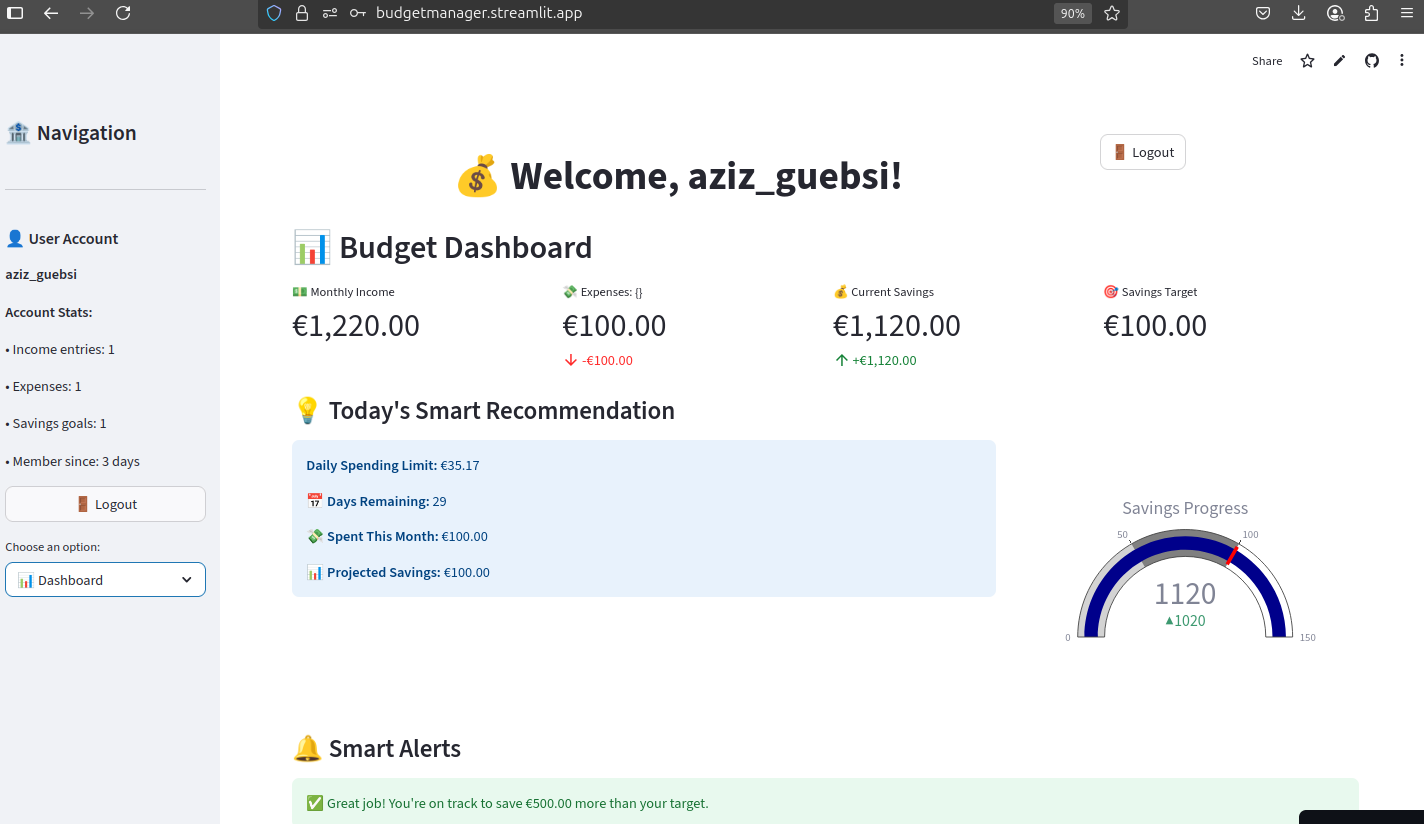1424x824 pixels.
Task: Open the Firefox hamburger menu
Action: (x=1407, y=13)
